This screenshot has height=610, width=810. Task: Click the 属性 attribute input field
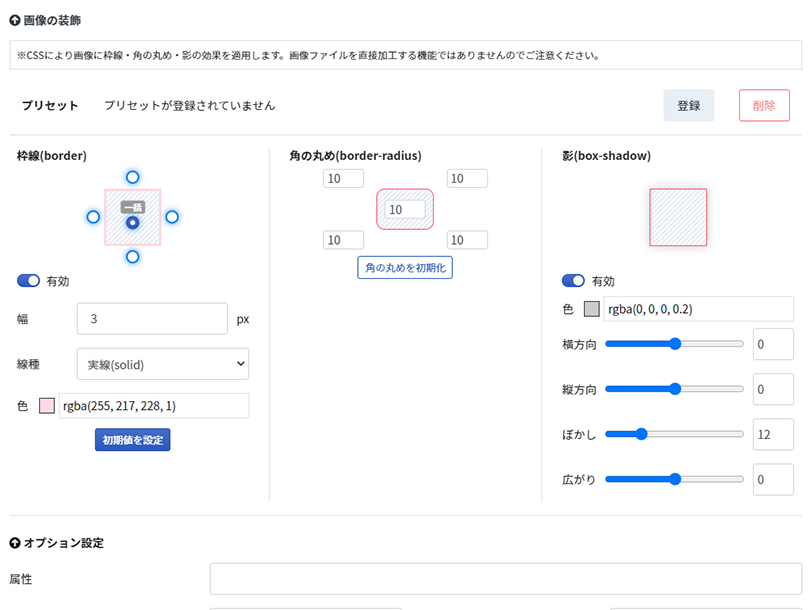click(506, 579)
